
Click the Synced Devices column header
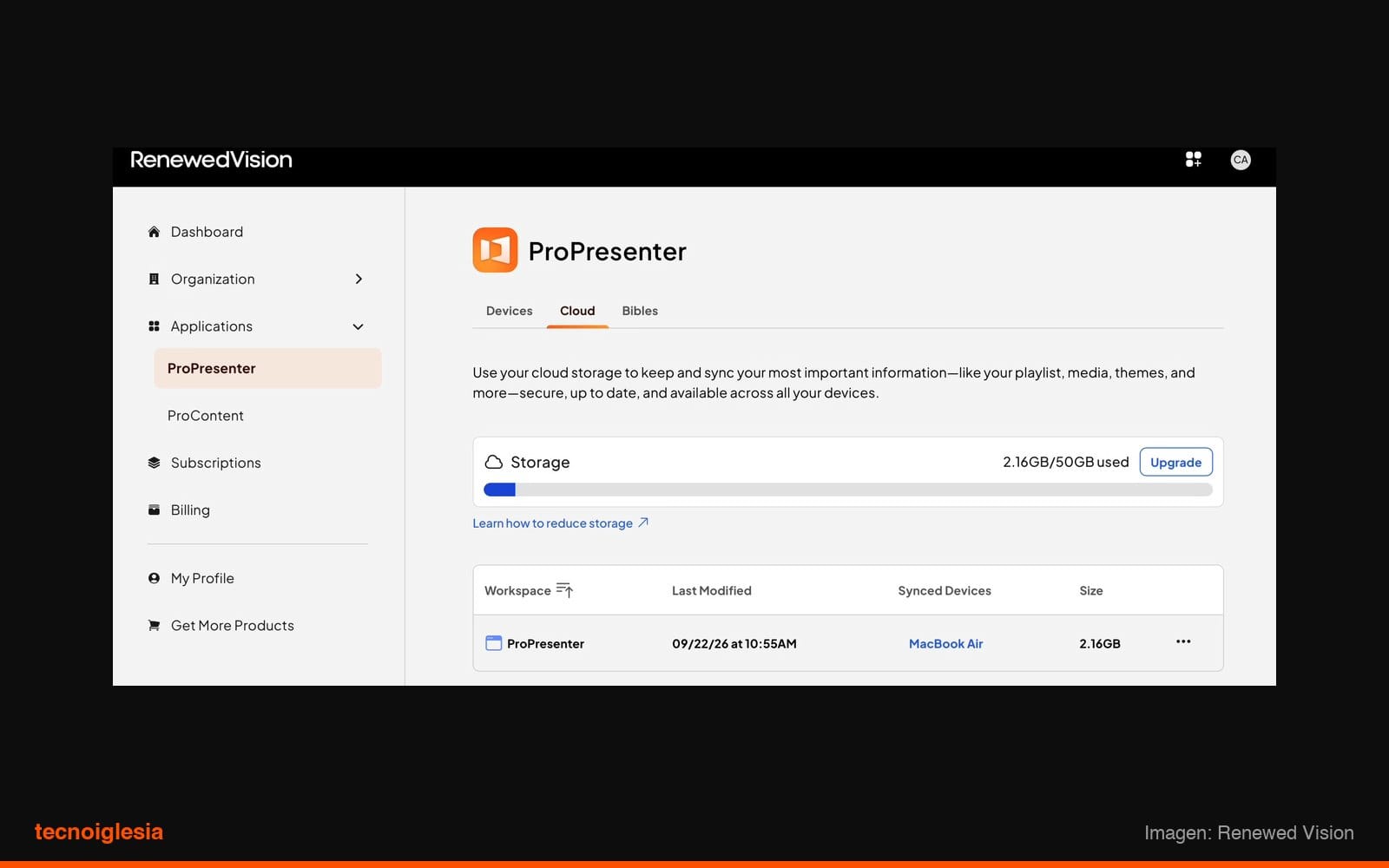(x=945, y=590)
